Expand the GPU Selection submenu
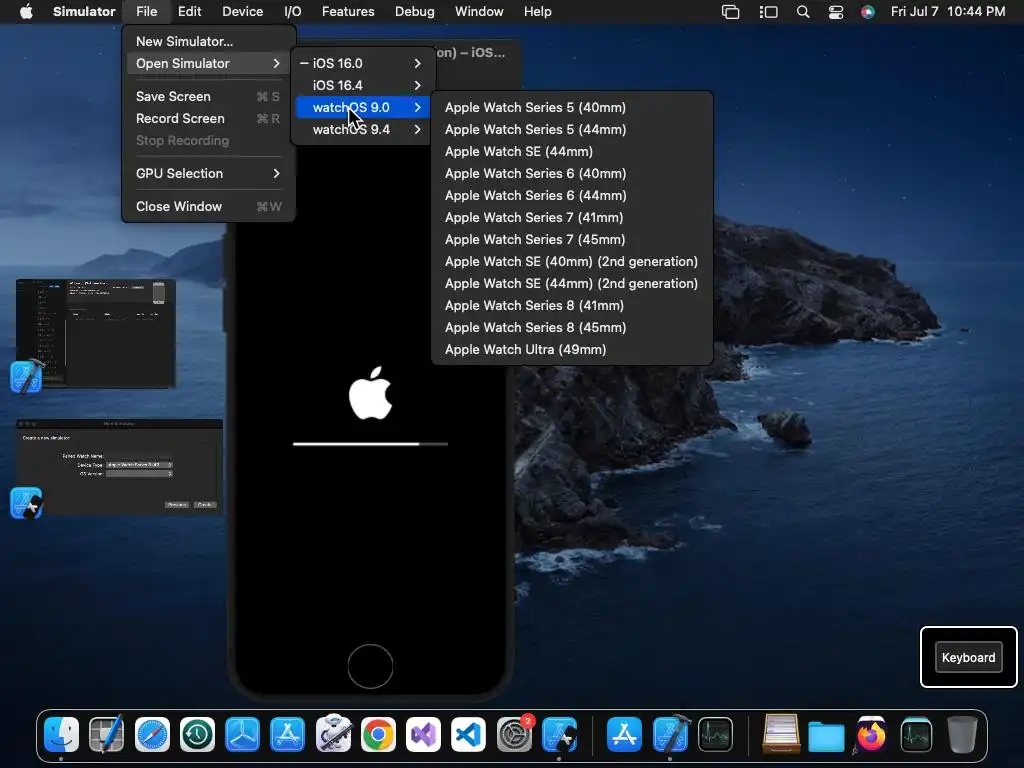Image resolution: width=1024 pixels, height=768 pixels. pos(208,173)
